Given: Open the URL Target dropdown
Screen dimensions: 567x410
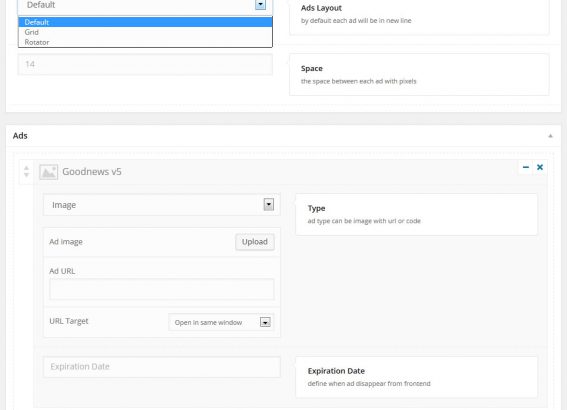Looking at the screenshot, I should [x=221, y=322].
